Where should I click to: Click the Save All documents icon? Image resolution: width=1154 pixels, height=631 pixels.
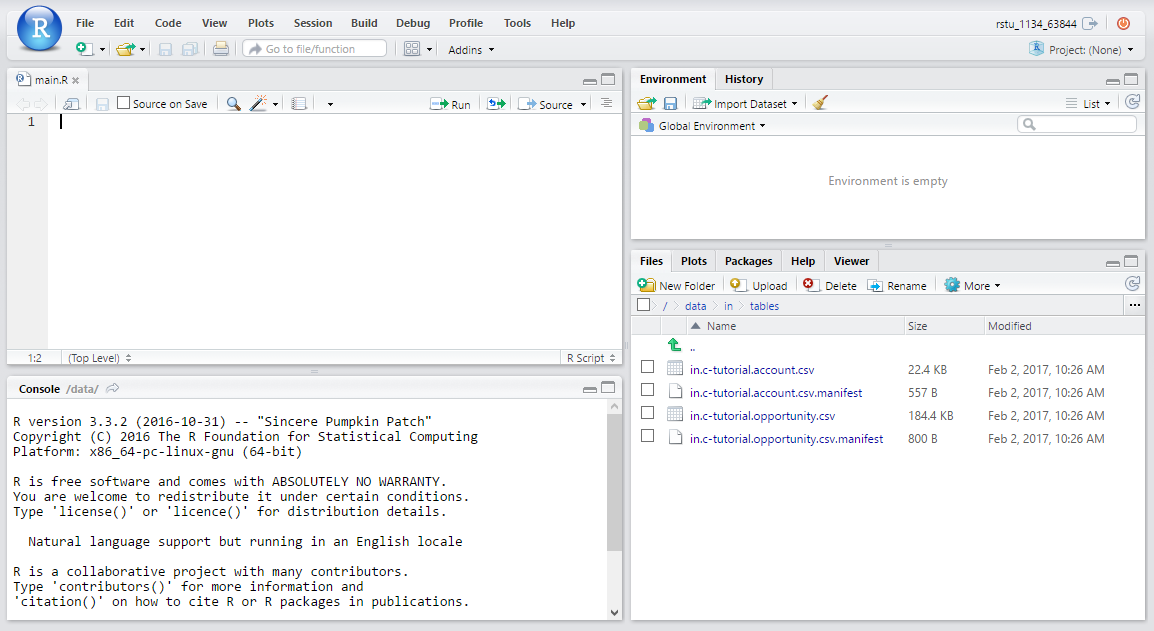point(190,49)
